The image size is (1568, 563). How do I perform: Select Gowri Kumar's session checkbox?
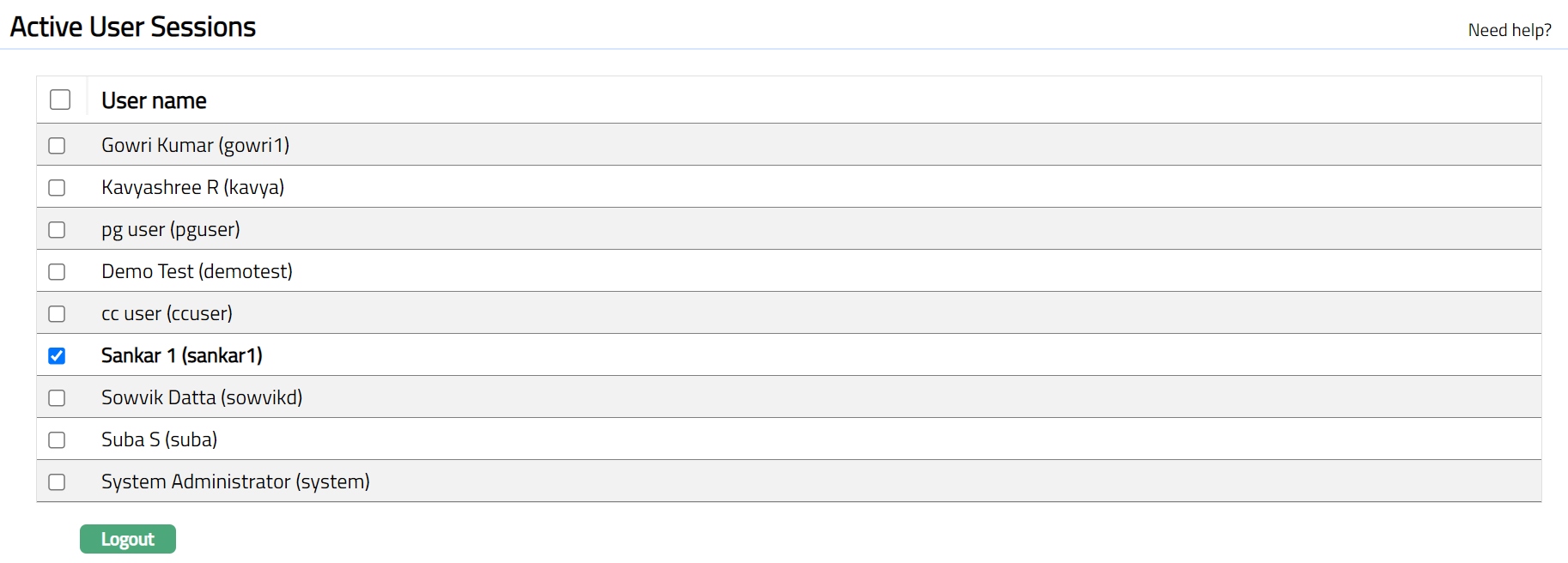pyautogui.click(x=57, y=146)
